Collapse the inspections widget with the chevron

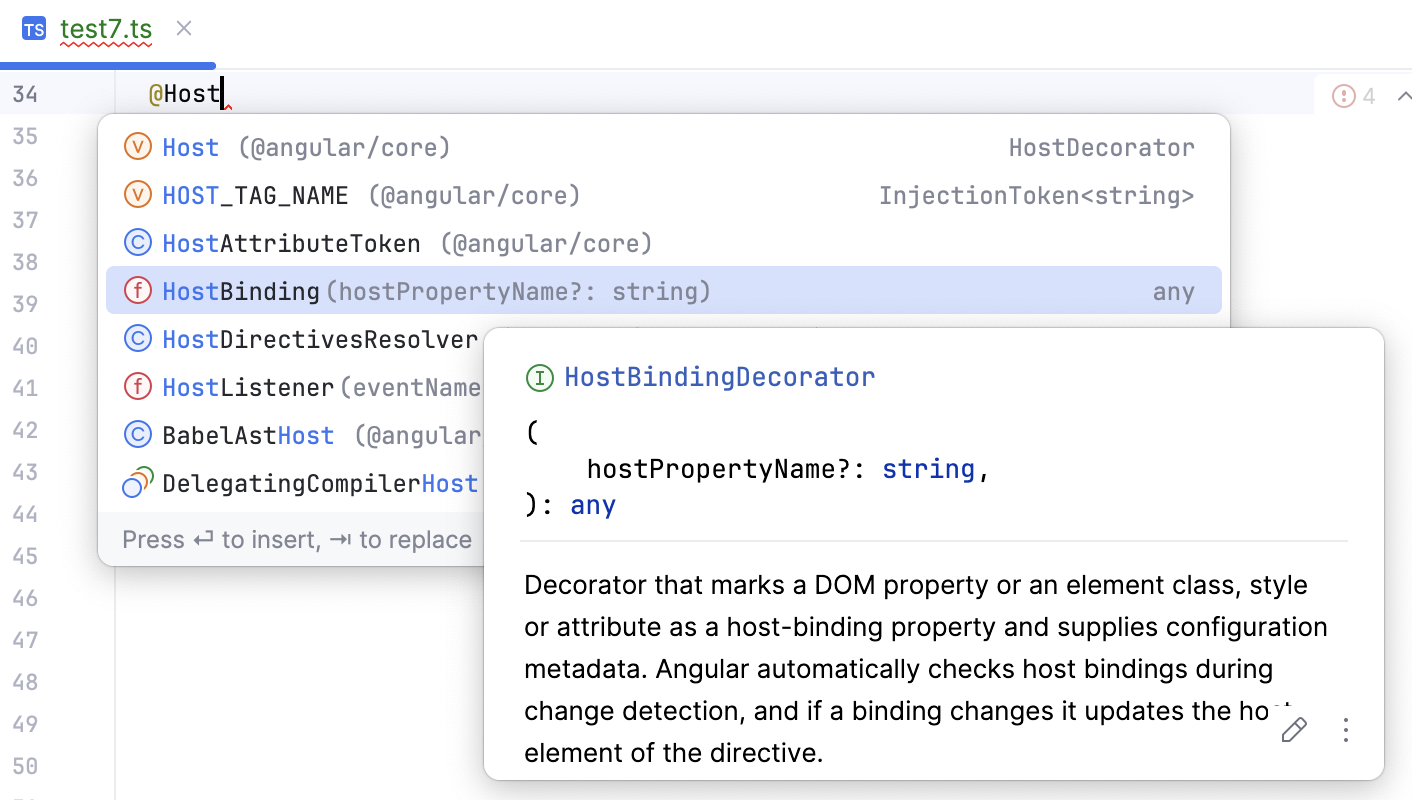coord(1404,94)
